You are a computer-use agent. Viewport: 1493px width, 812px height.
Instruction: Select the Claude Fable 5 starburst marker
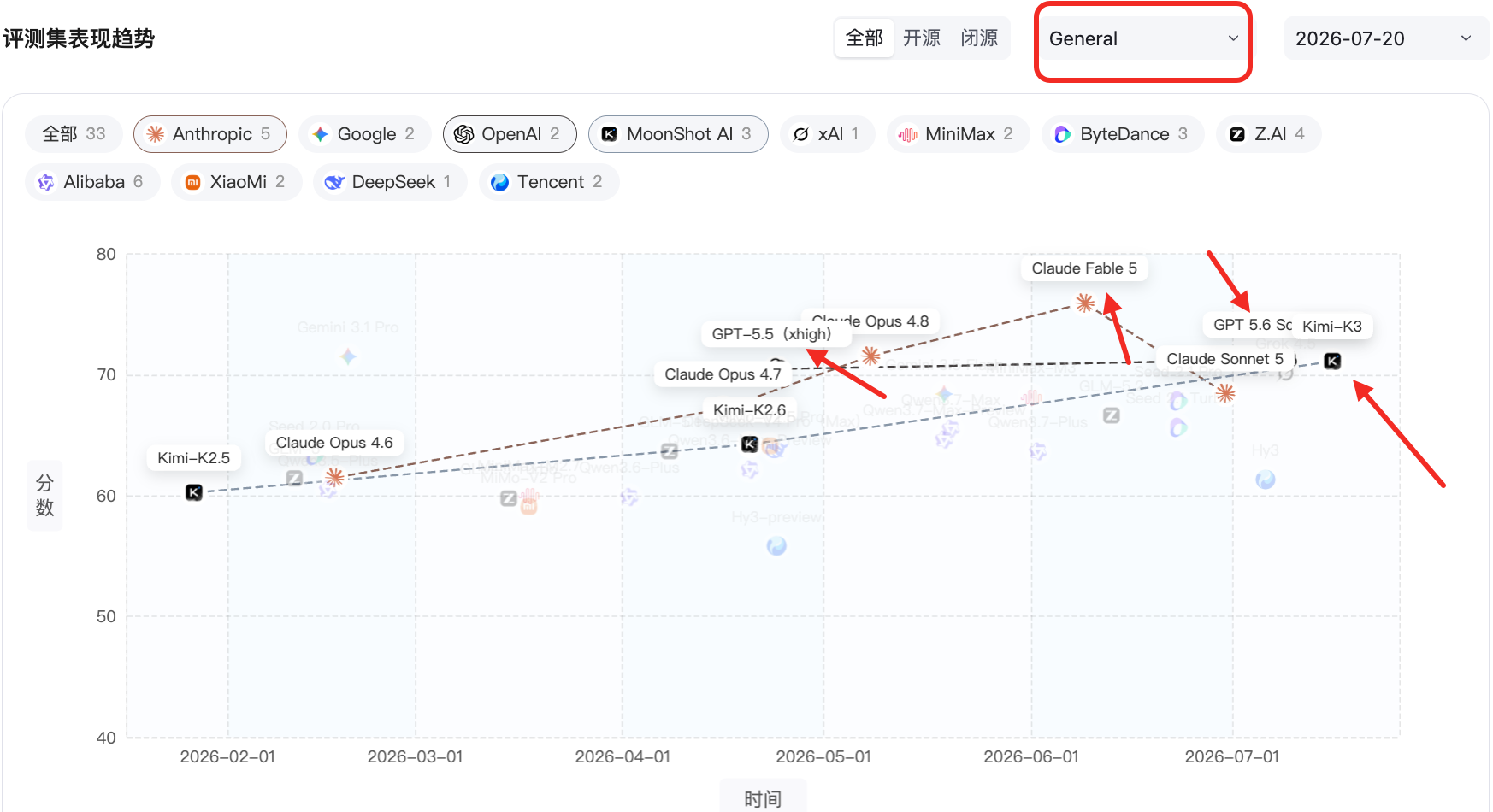tap(1085, 303)
